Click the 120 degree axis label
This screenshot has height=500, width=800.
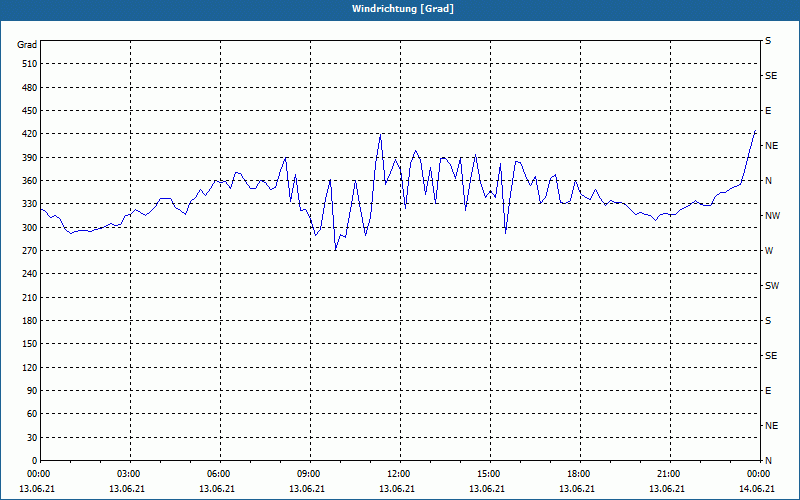[30, 367]
